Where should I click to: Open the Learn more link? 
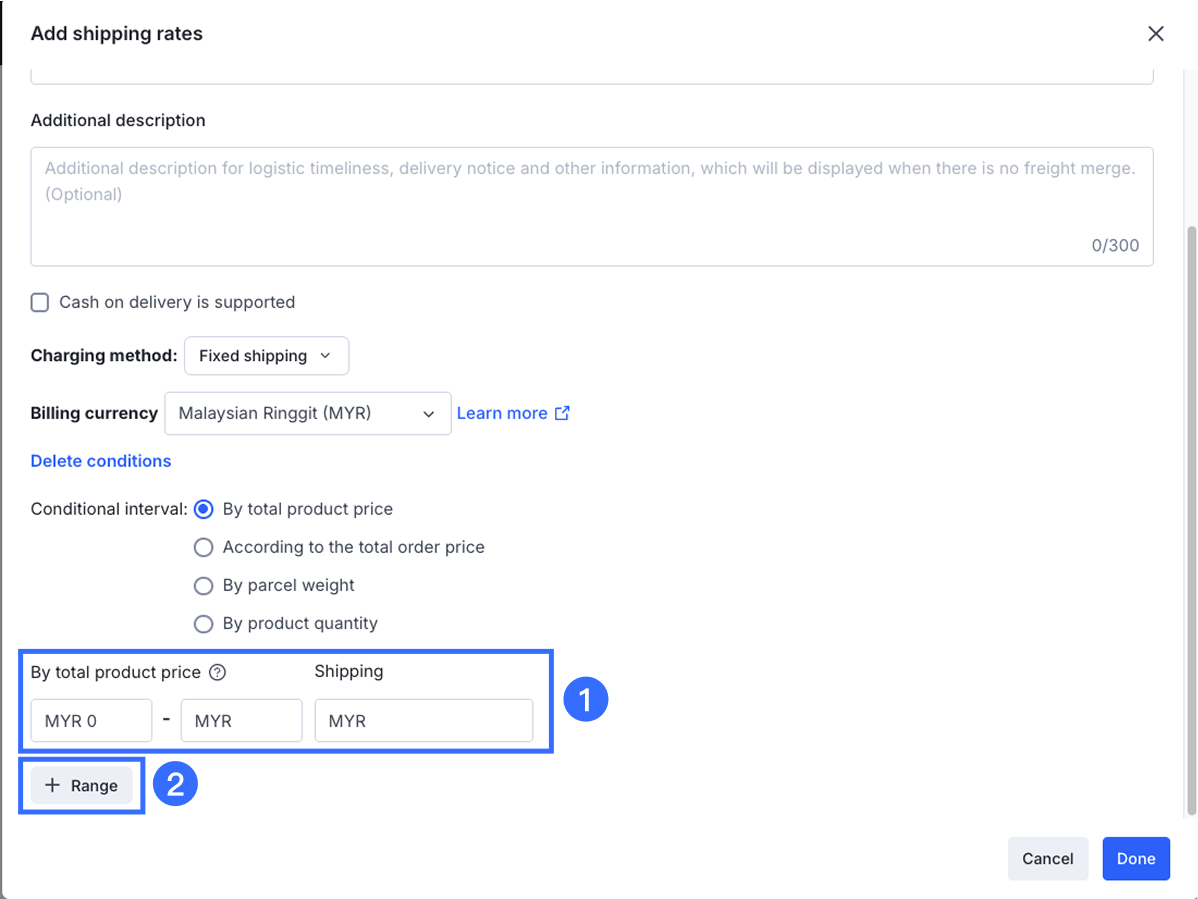pyautogui.click(x=502, y=413)
